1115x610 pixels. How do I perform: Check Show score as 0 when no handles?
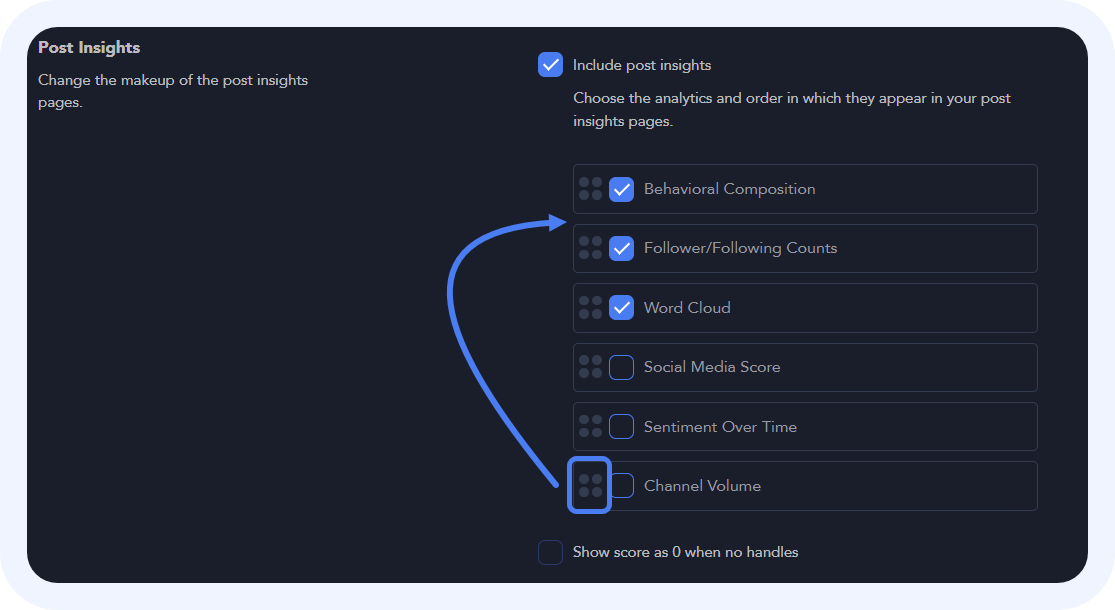click(551, 552)
